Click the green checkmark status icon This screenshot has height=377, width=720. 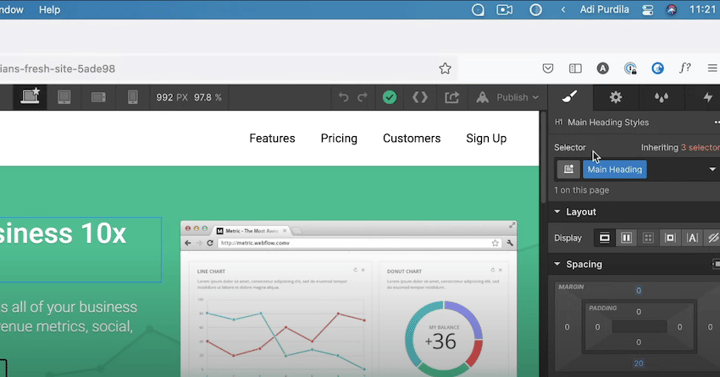point(389,97)
